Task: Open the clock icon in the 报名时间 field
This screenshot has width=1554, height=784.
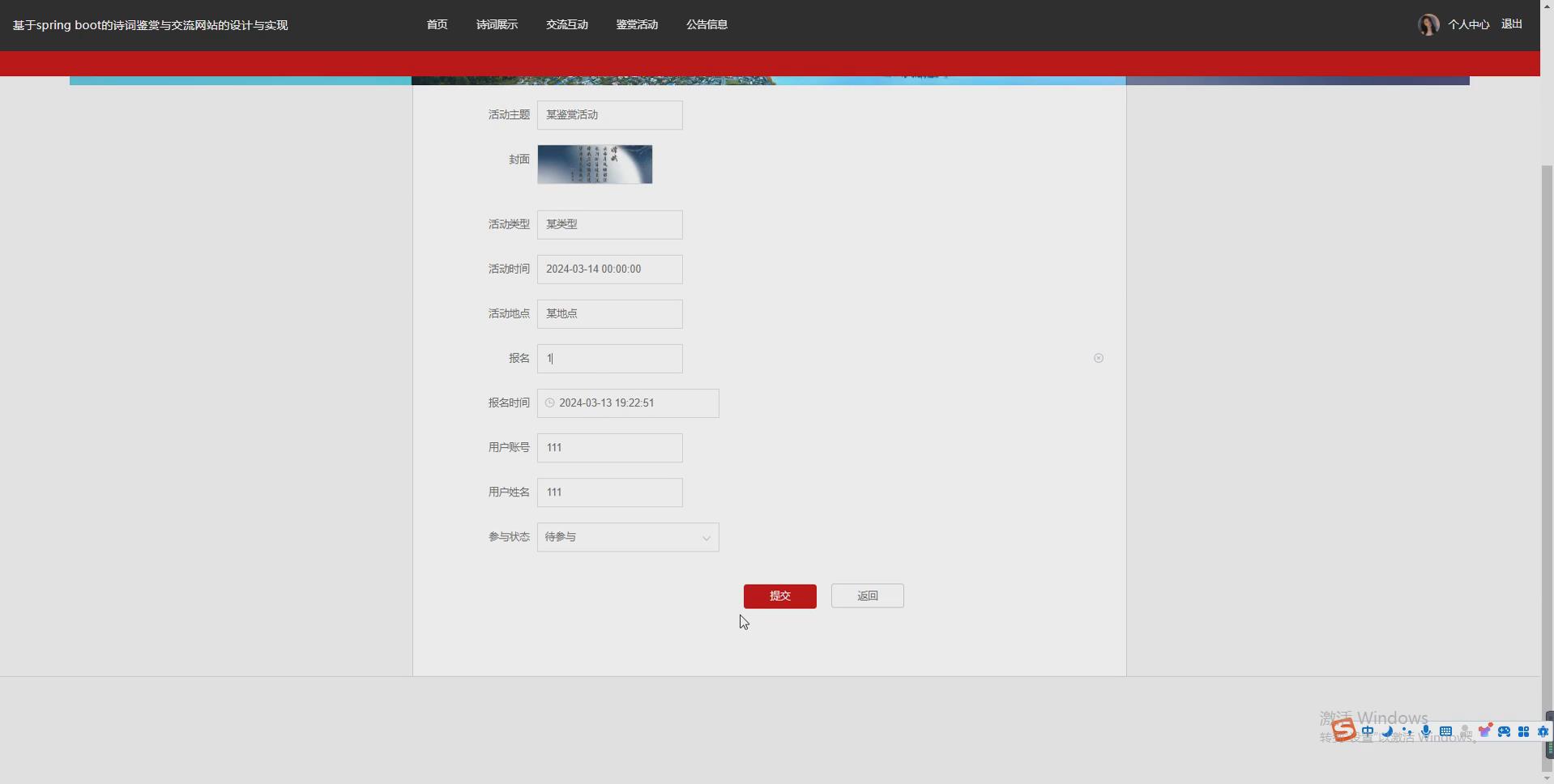Action: (x=550, y=403)
